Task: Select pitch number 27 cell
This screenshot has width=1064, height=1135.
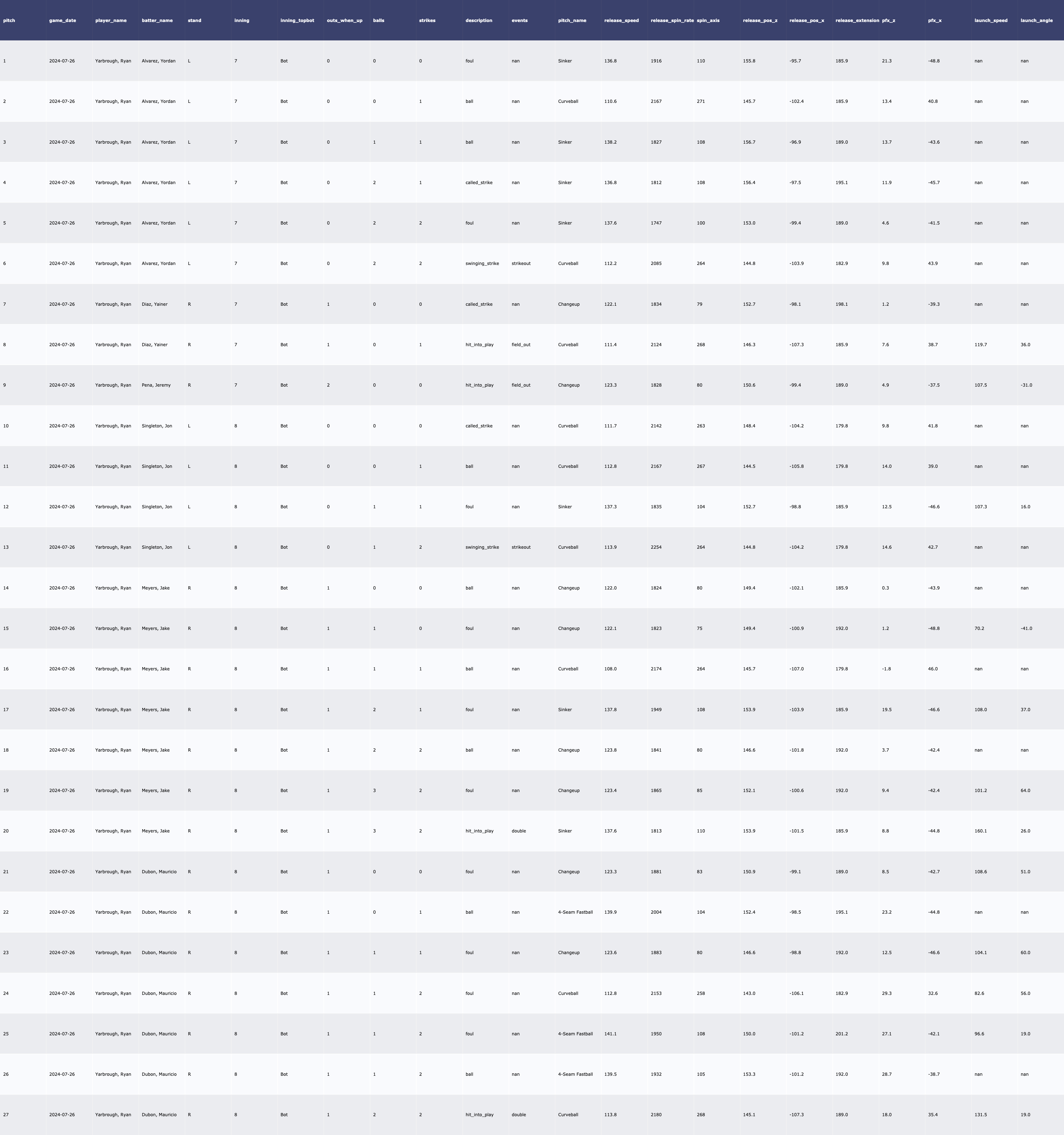Action: (x=6, y=1115)
